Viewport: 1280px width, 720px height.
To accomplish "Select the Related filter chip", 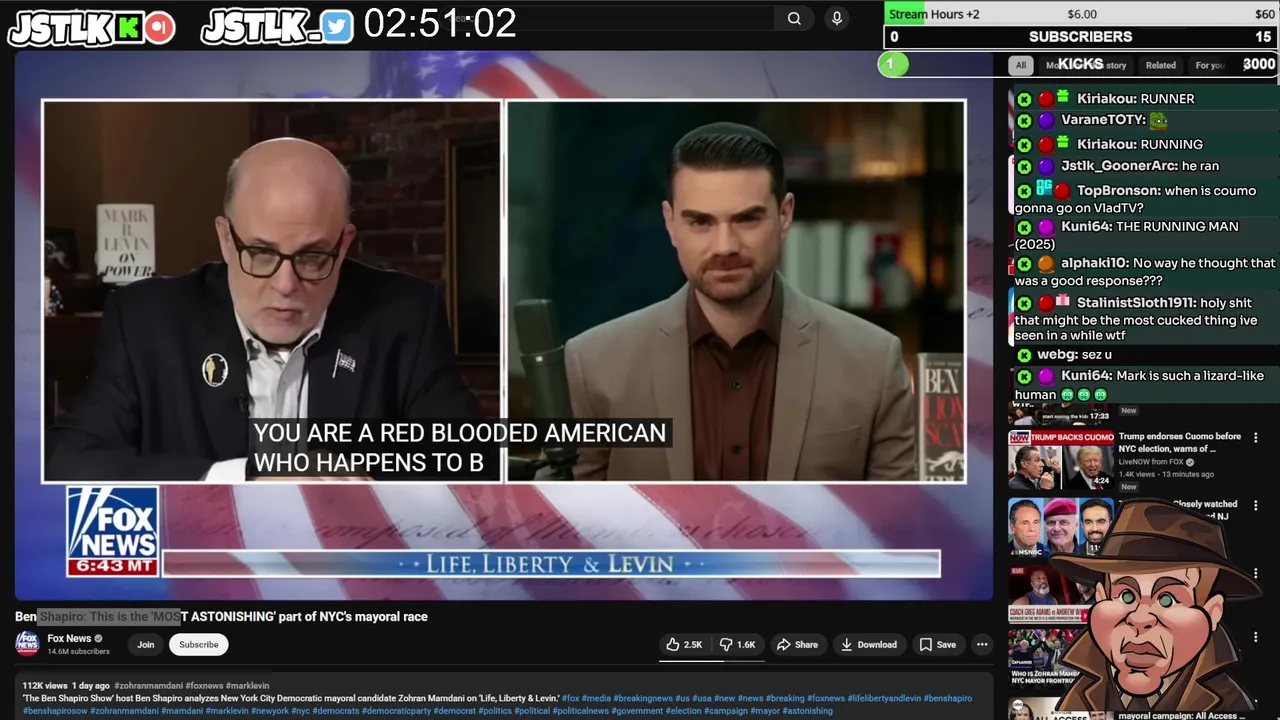I will point(1160,65).
